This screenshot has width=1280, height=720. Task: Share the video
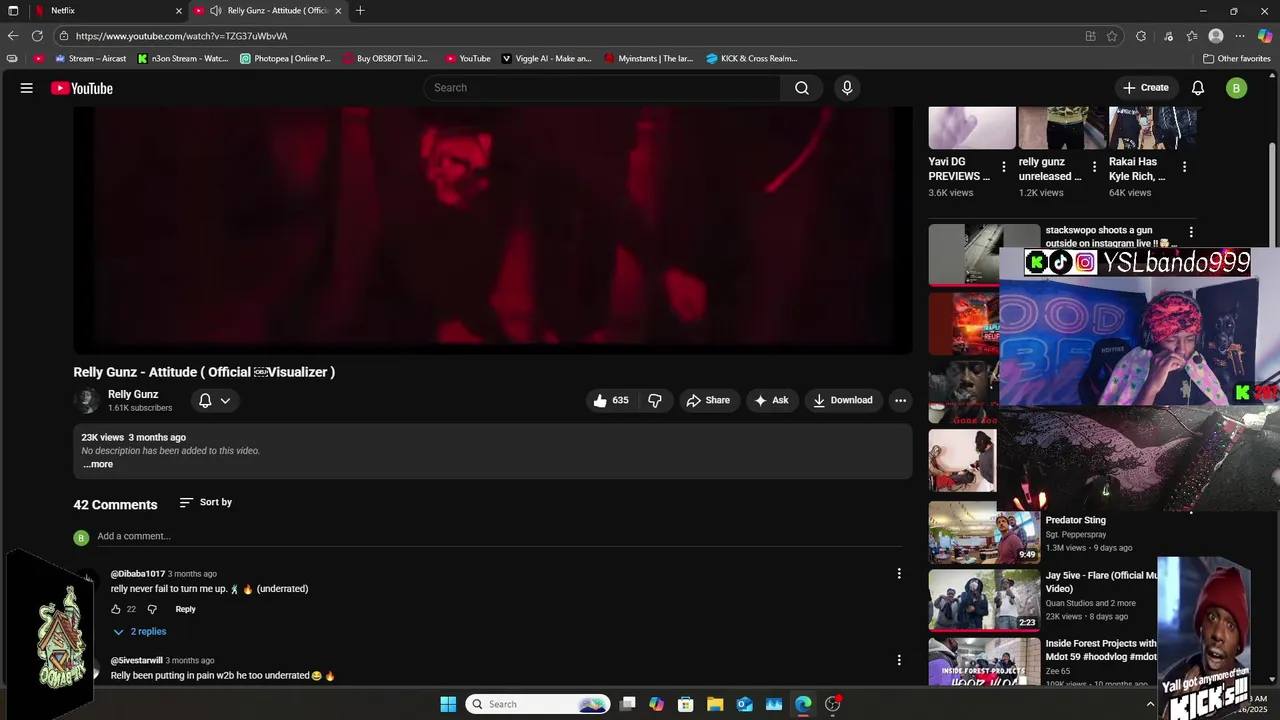[709, 400]
